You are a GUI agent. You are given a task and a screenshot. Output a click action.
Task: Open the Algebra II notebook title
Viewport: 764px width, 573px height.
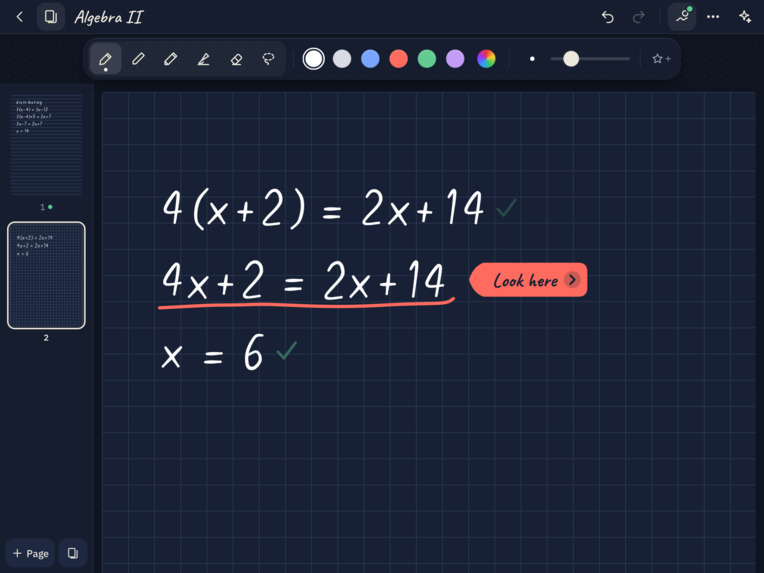point(109,18)
